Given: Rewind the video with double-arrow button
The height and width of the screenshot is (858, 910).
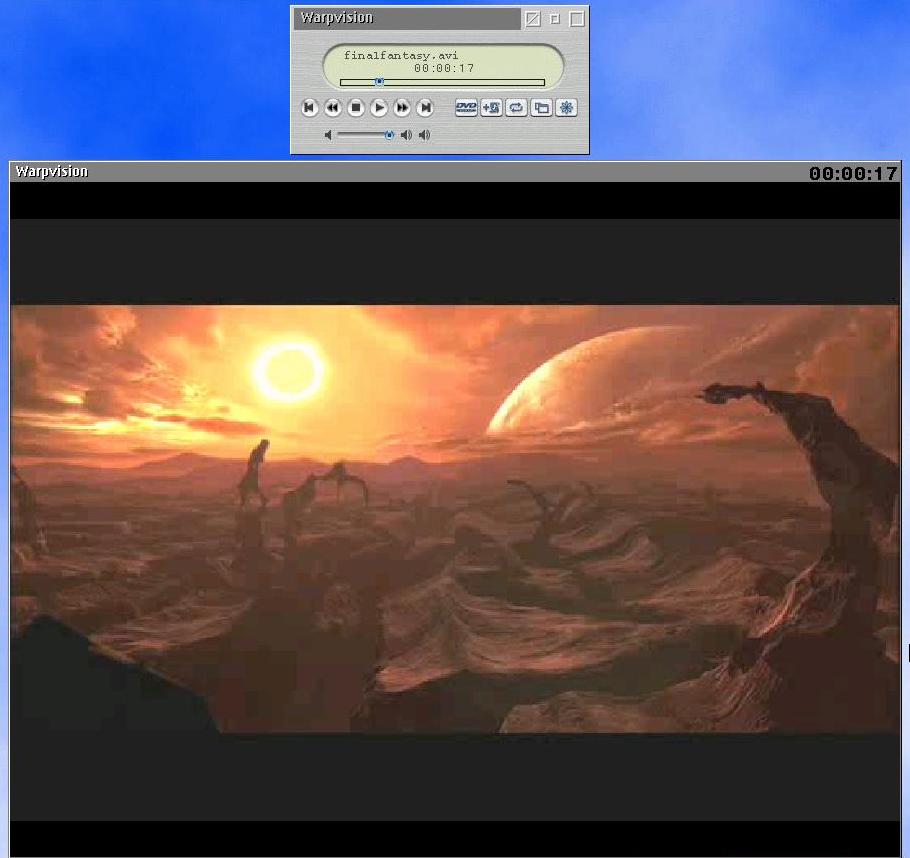Looking at the screenshot, I should 333,108.
